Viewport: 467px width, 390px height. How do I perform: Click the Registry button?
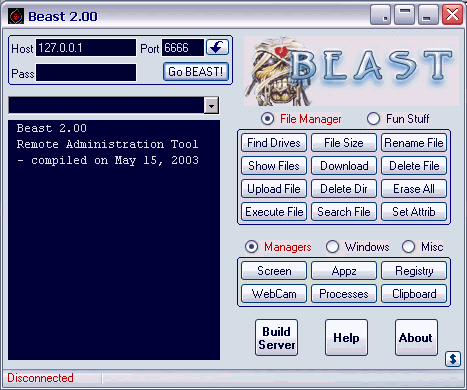coord(414,271)
